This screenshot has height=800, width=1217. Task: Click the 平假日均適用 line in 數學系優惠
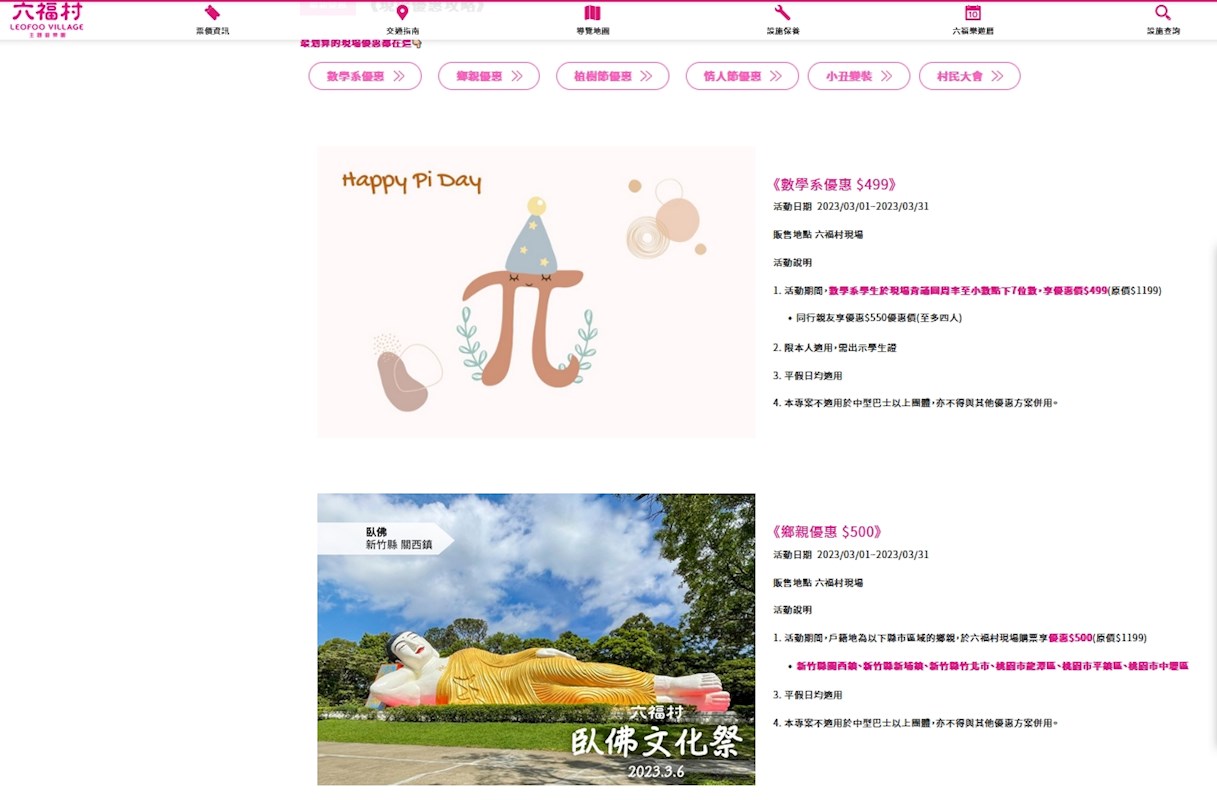tap(808, 376)
